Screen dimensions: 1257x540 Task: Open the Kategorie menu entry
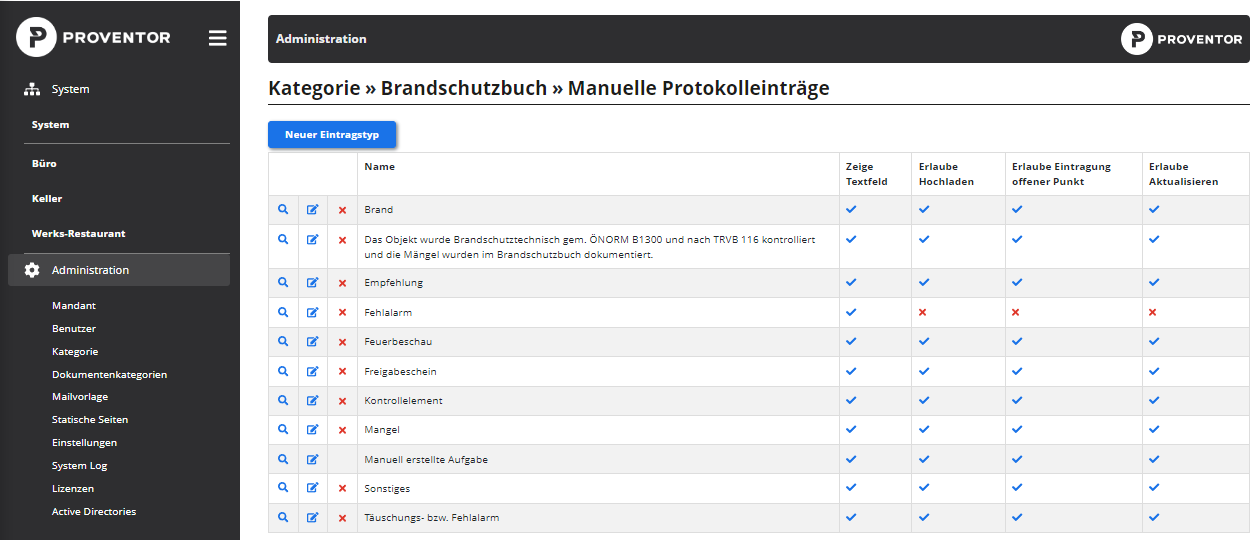click(x=75, y=351)
